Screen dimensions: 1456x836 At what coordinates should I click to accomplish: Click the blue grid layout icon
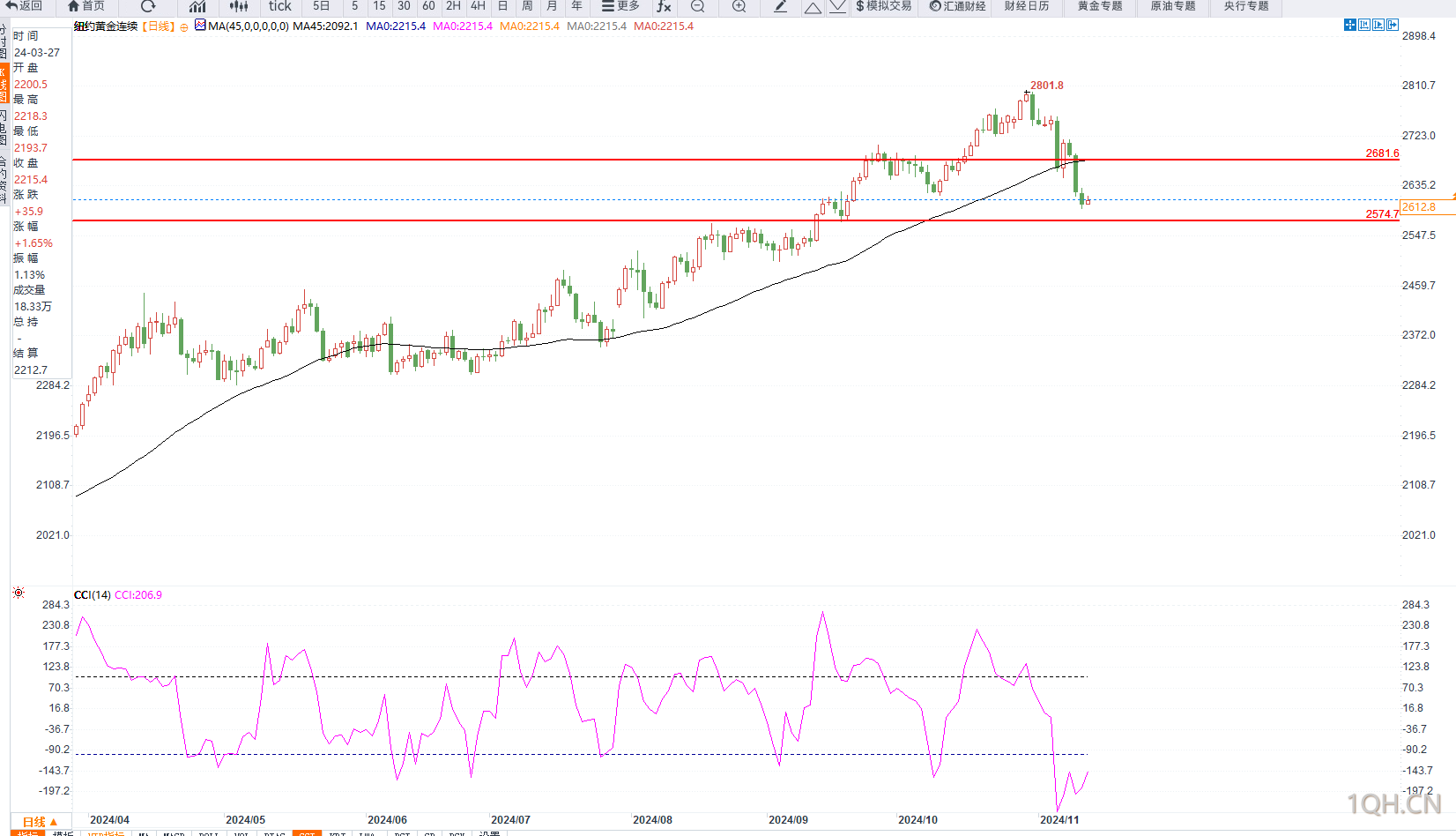click(1349, 25)
